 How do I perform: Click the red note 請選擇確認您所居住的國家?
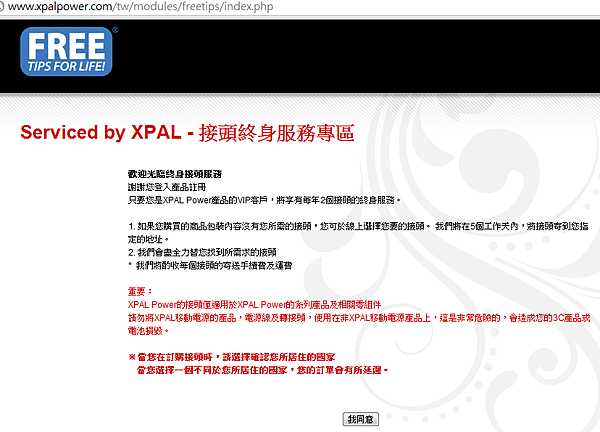click(232, 357)
